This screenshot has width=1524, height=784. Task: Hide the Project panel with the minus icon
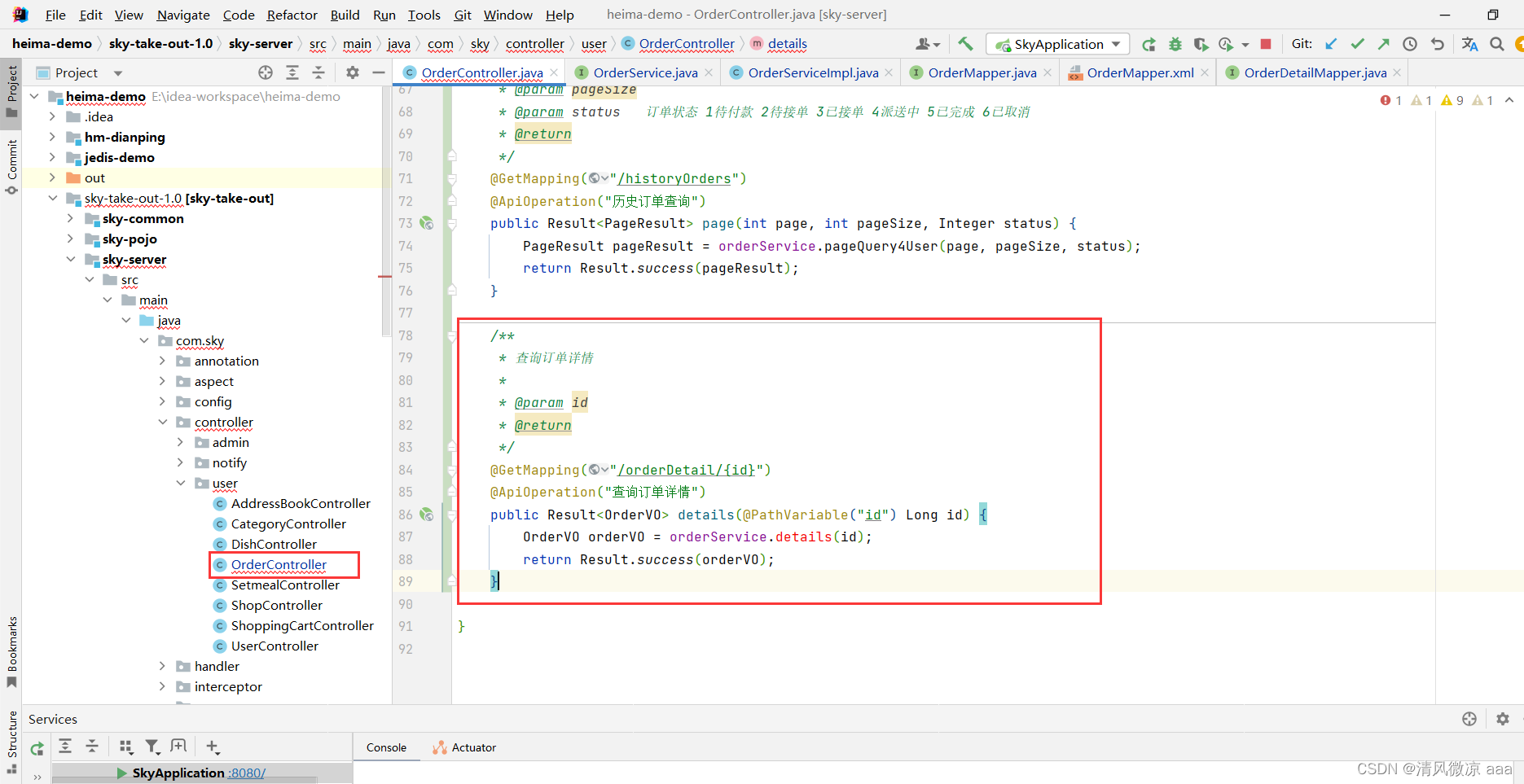click(378, 72)
